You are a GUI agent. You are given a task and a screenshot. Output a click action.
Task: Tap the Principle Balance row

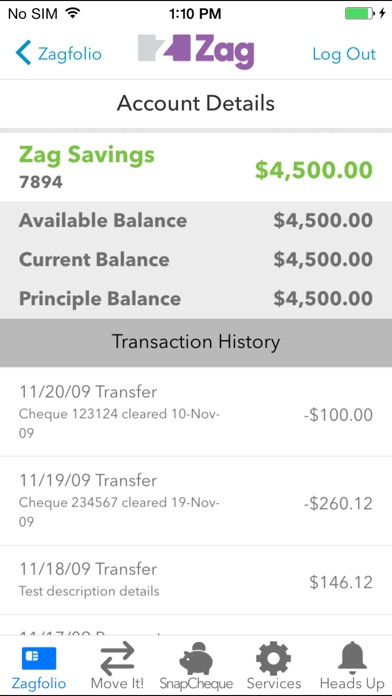196,298
